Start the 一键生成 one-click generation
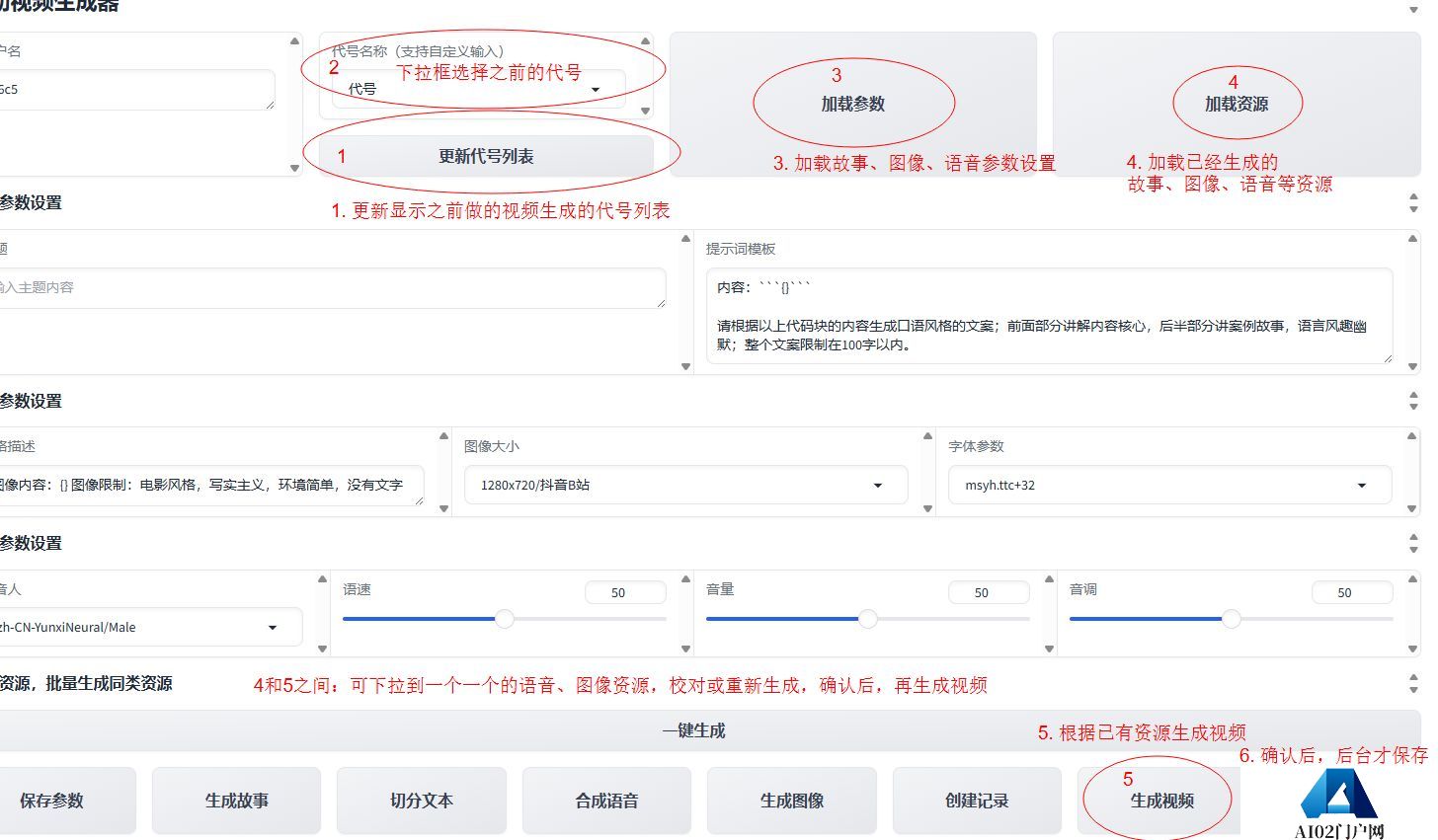This screenshot has width=1438, height=840. tap(693, 730)
